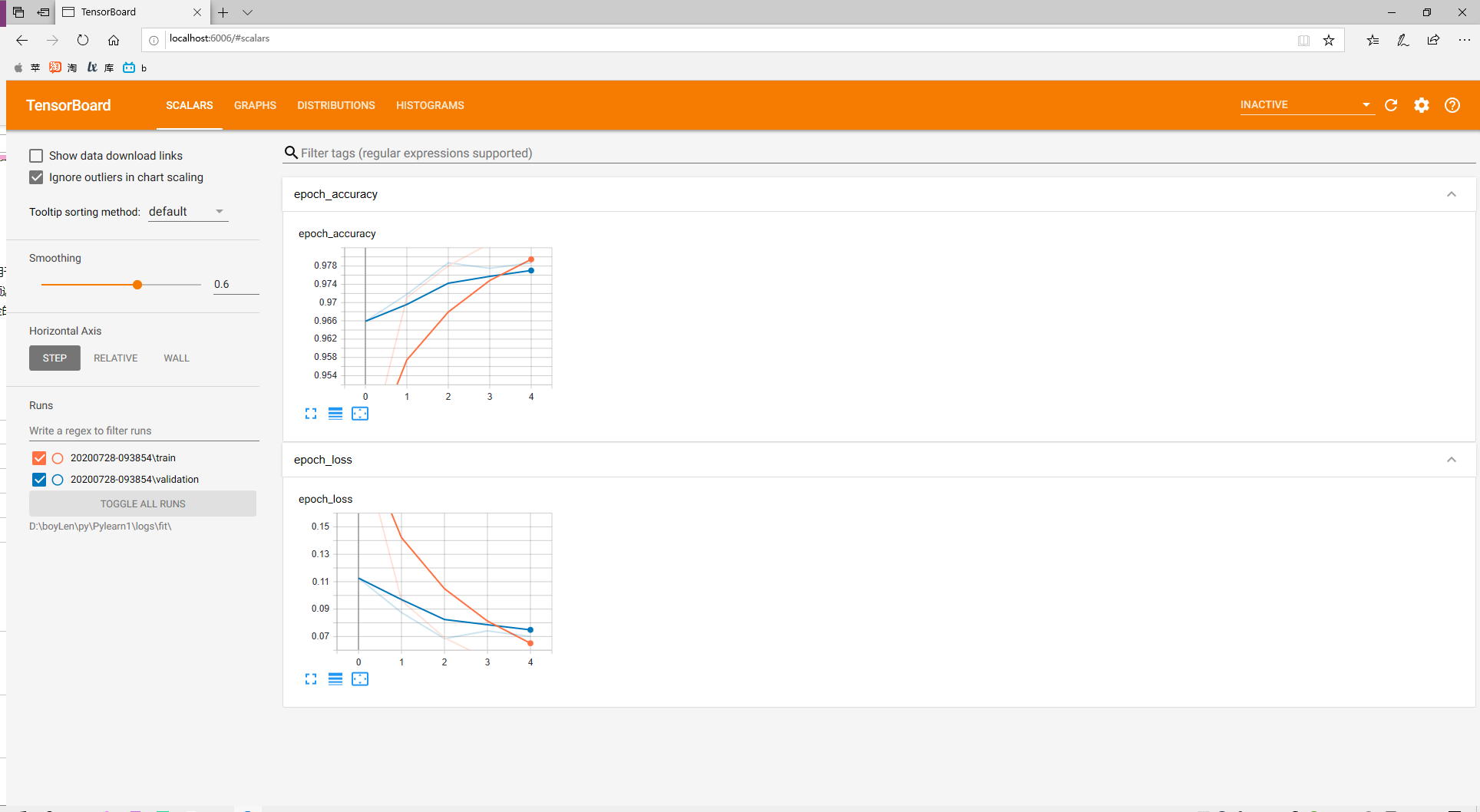Toggle log scale on epoch_accuracy chart
1480x812 pixels.
pyautogui.click(x=335, y=413)
